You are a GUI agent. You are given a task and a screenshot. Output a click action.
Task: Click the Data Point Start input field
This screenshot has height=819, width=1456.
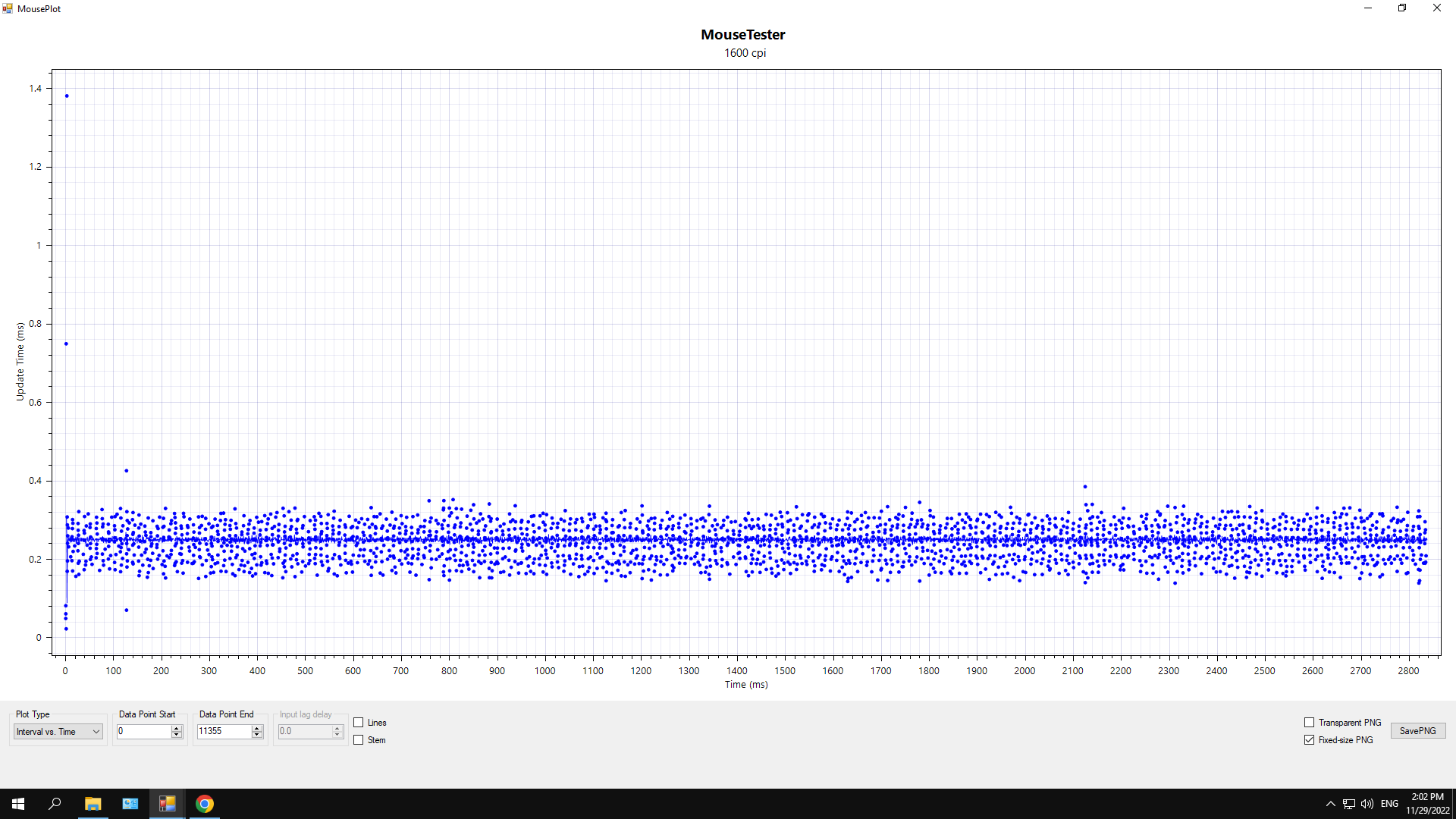tap(143, 731)
